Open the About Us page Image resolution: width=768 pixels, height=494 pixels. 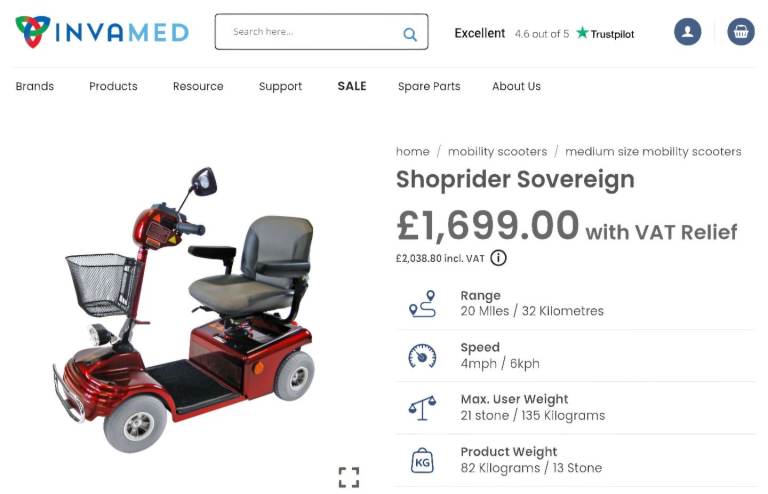[516, 86]
